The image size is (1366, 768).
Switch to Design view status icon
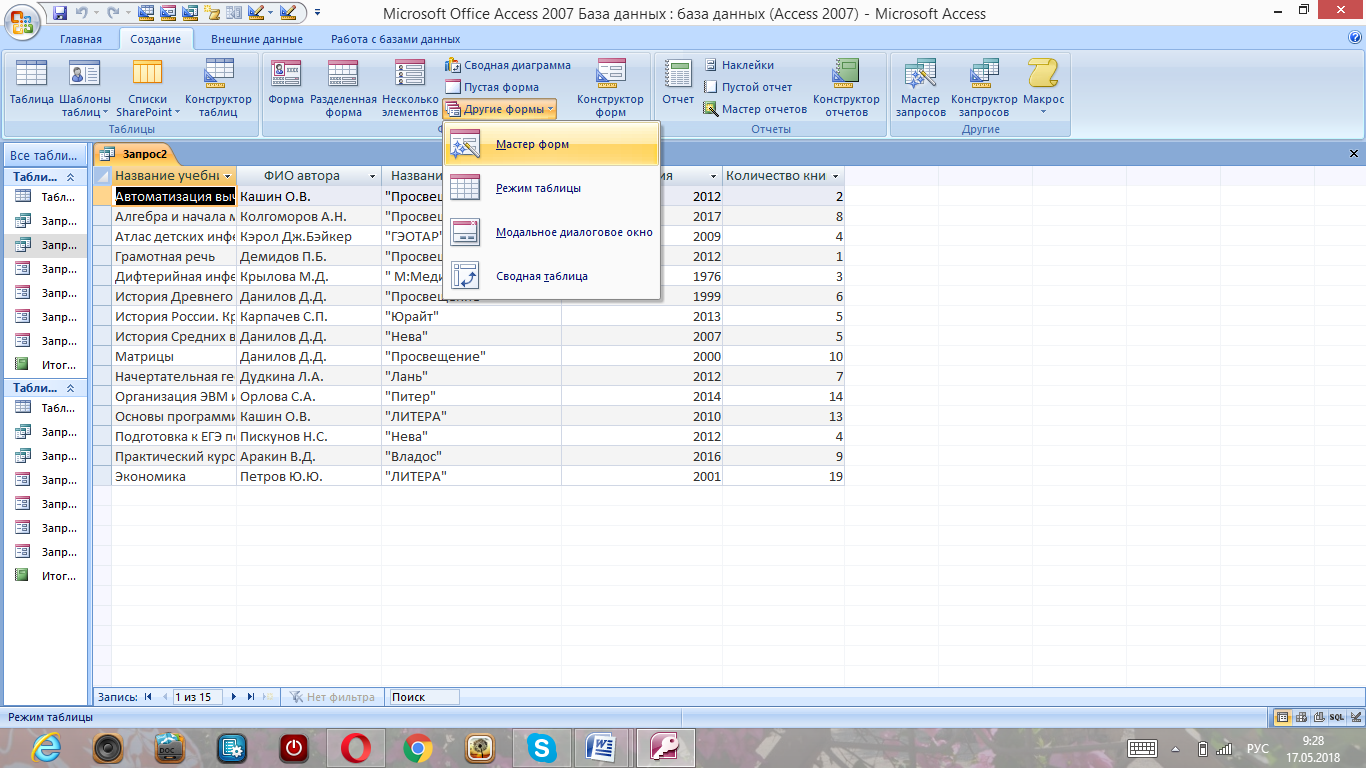tap(1354, 717)
